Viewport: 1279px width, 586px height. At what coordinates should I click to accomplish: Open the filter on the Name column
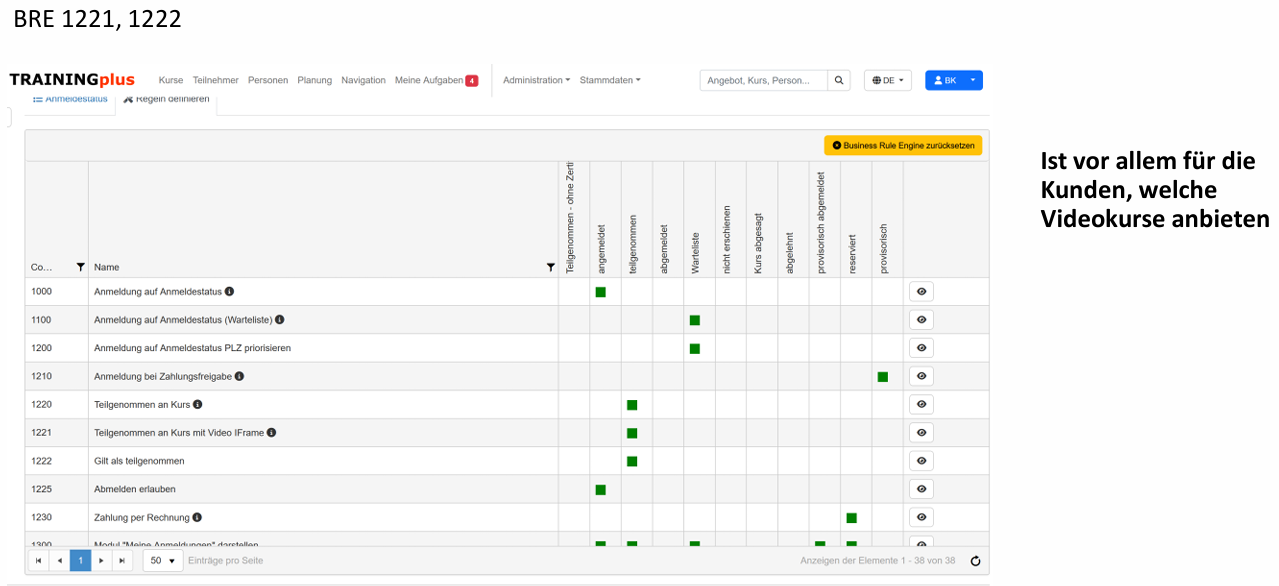tap(550, 267)
